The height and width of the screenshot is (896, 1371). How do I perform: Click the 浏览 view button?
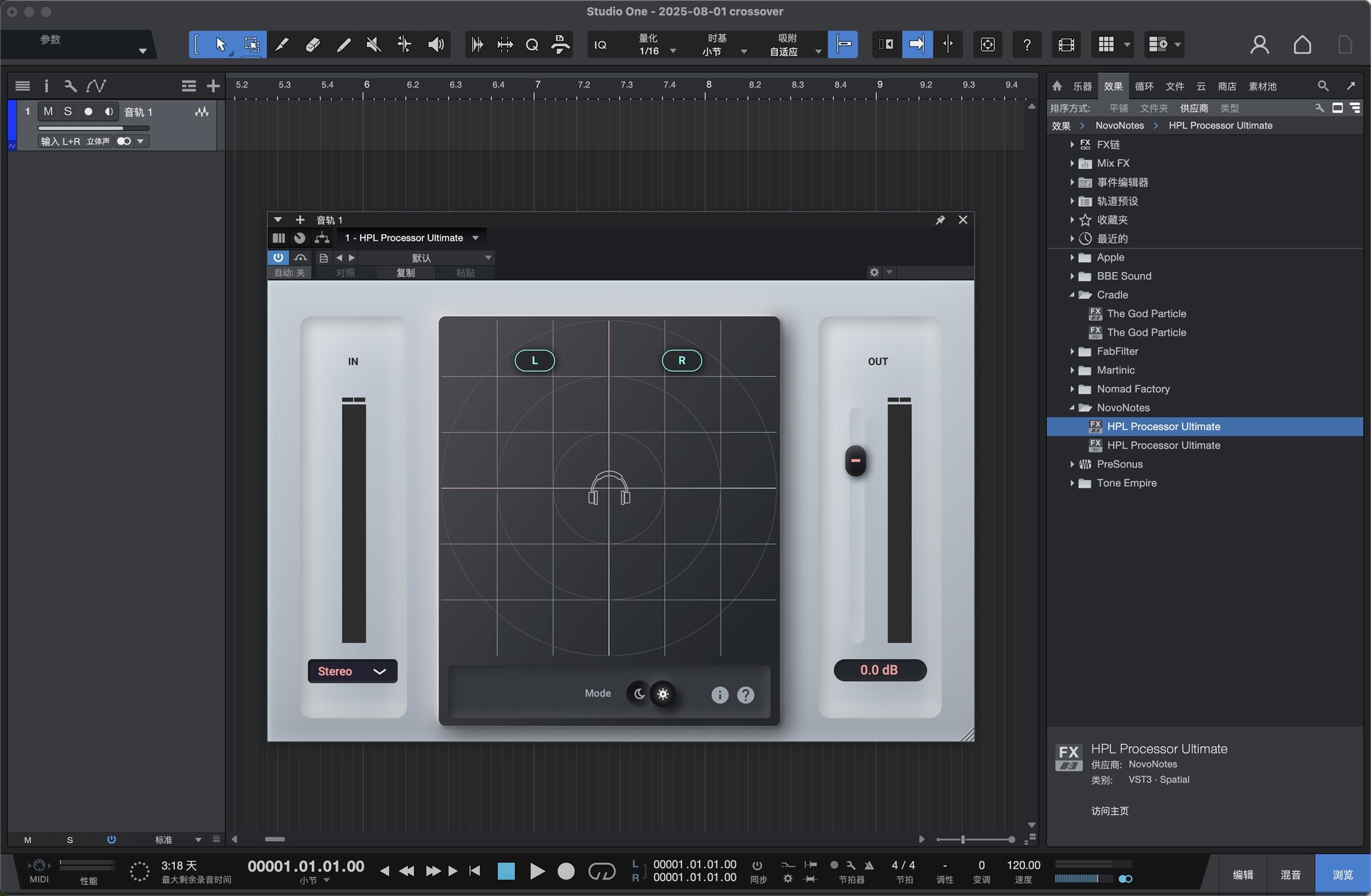click(x=1342, y=875)
